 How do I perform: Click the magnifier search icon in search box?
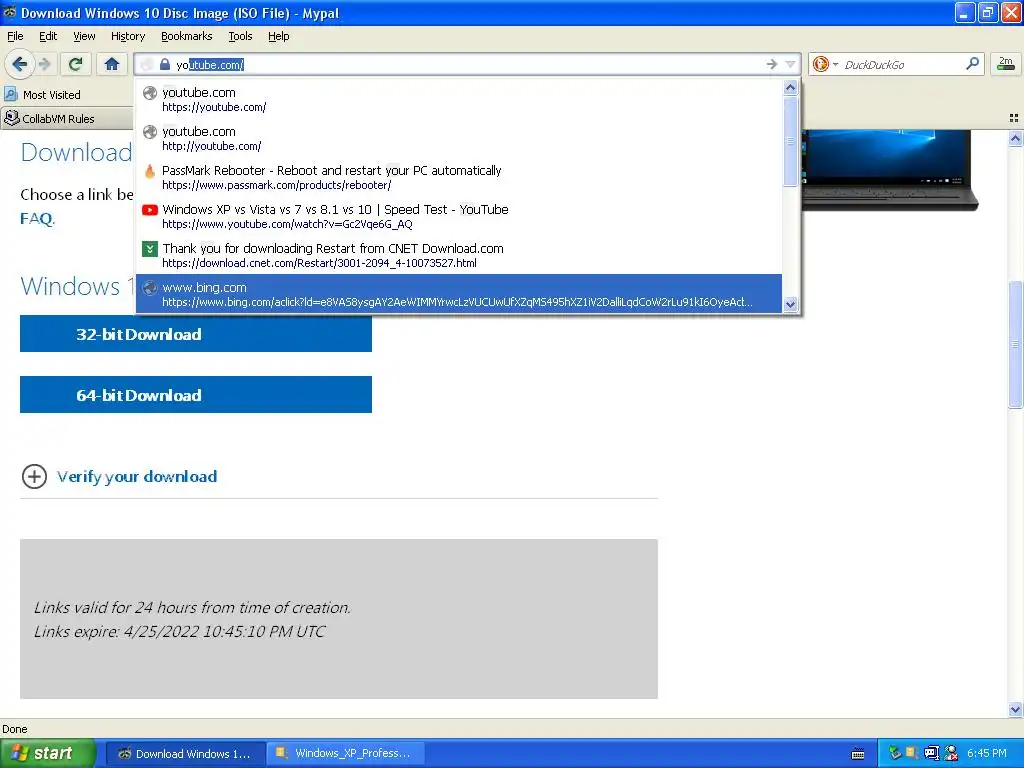pos(972,64)
